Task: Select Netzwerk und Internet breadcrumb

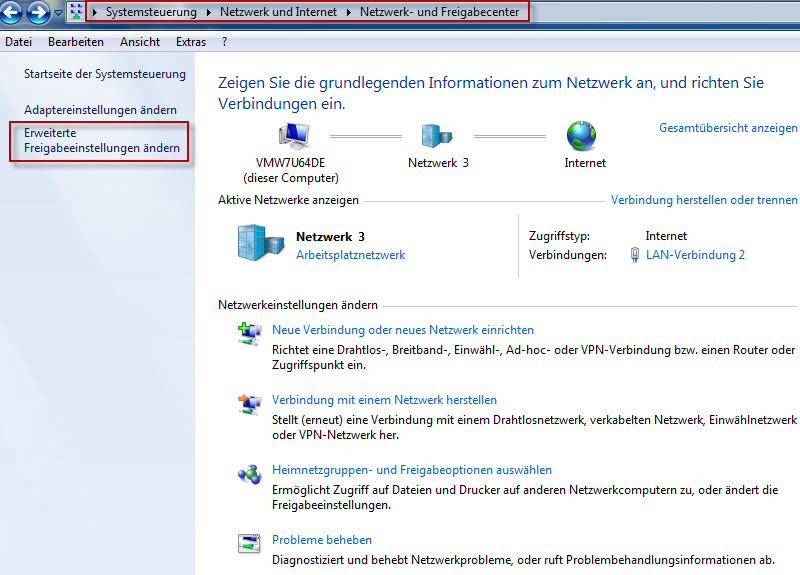Action: pos(278,12)
